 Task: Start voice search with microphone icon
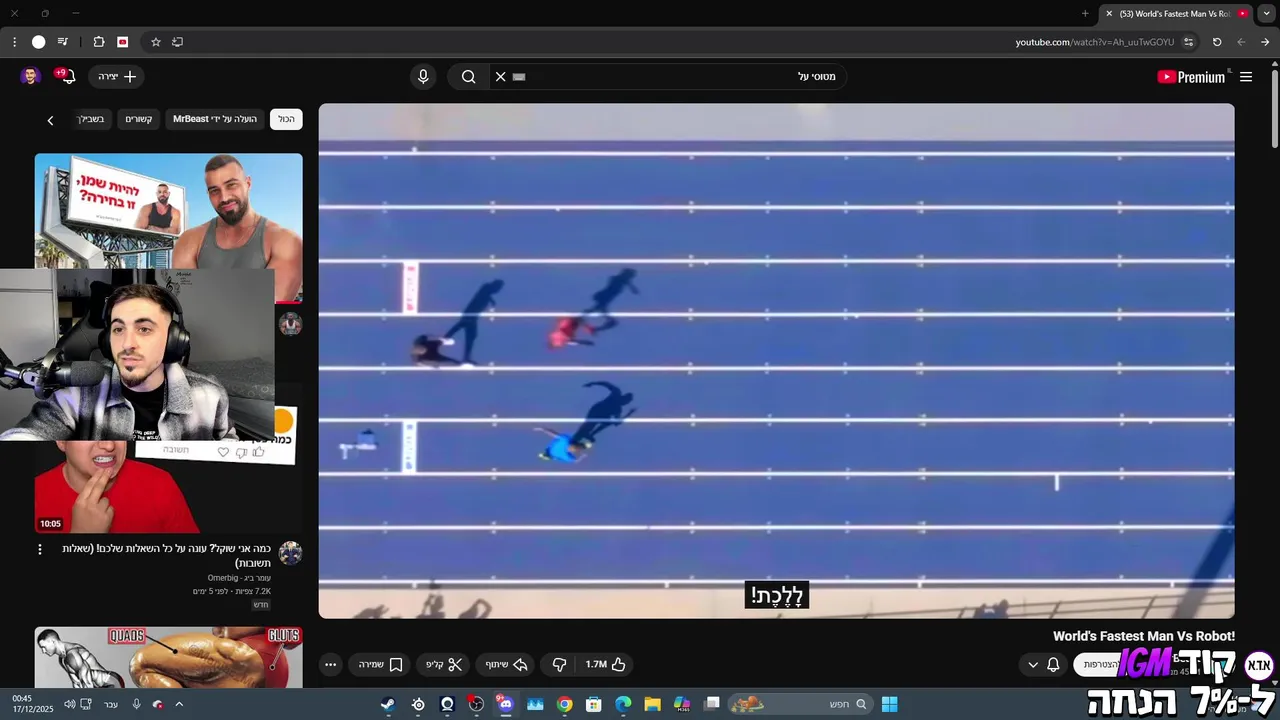pos(423,77)
